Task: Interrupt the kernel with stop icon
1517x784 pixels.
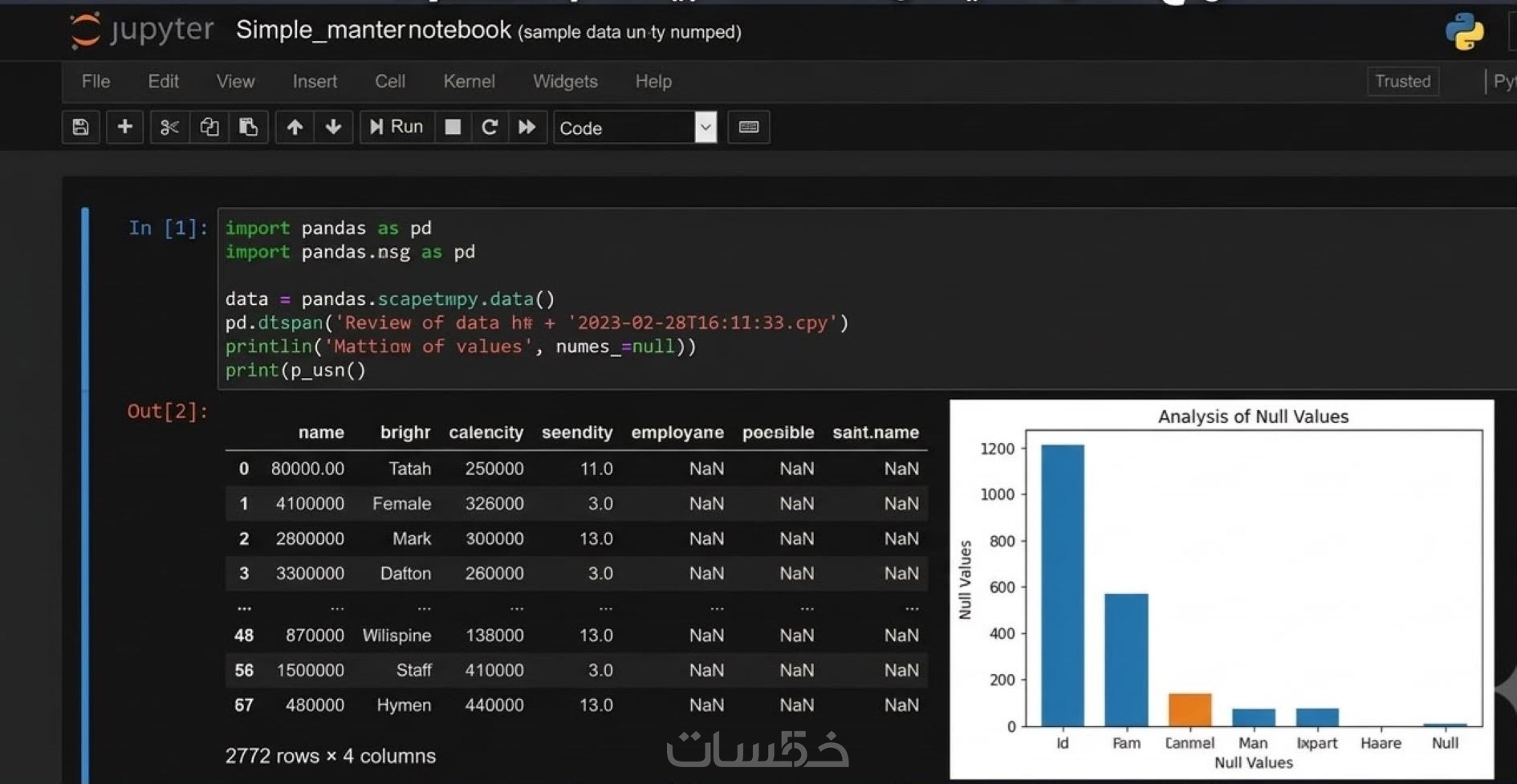Action: click(x=453, y=127)
